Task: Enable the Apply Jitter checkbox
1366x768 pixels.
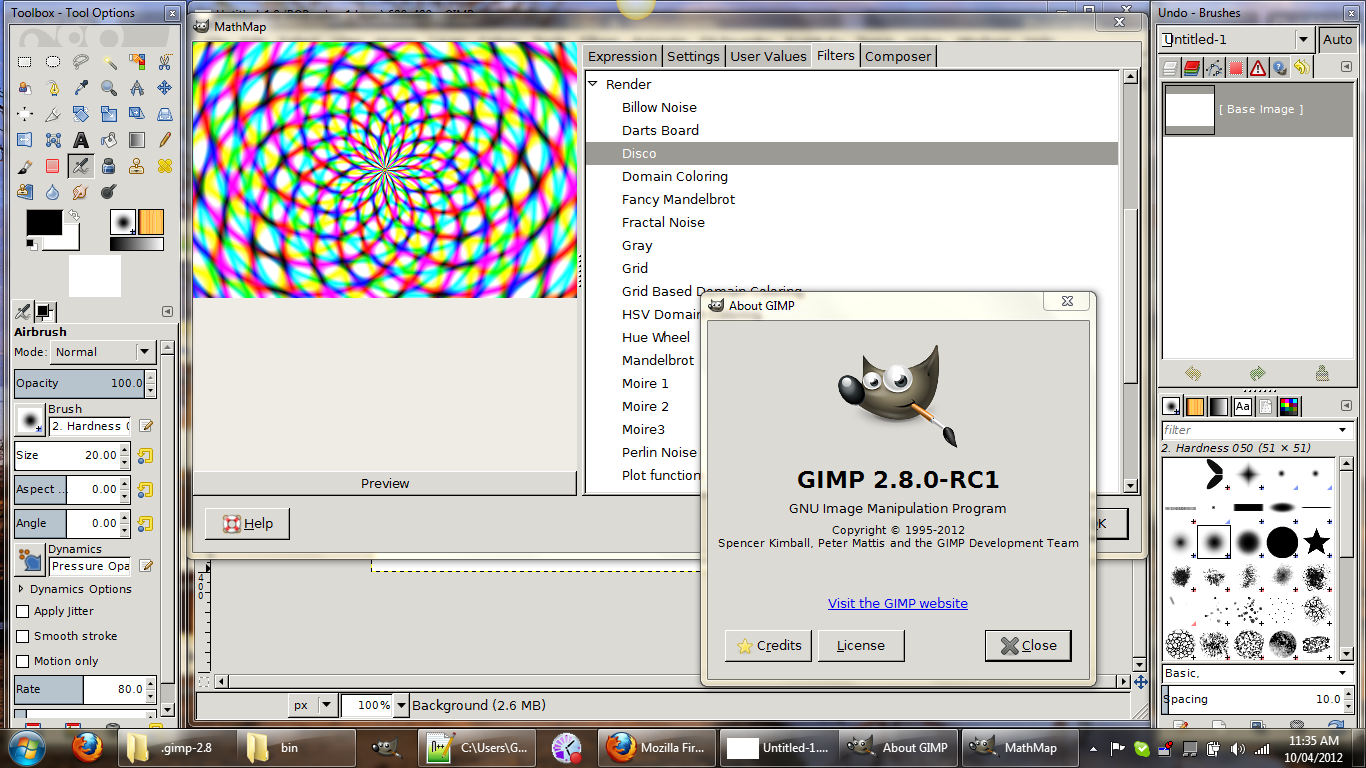Action: point(23,611)
